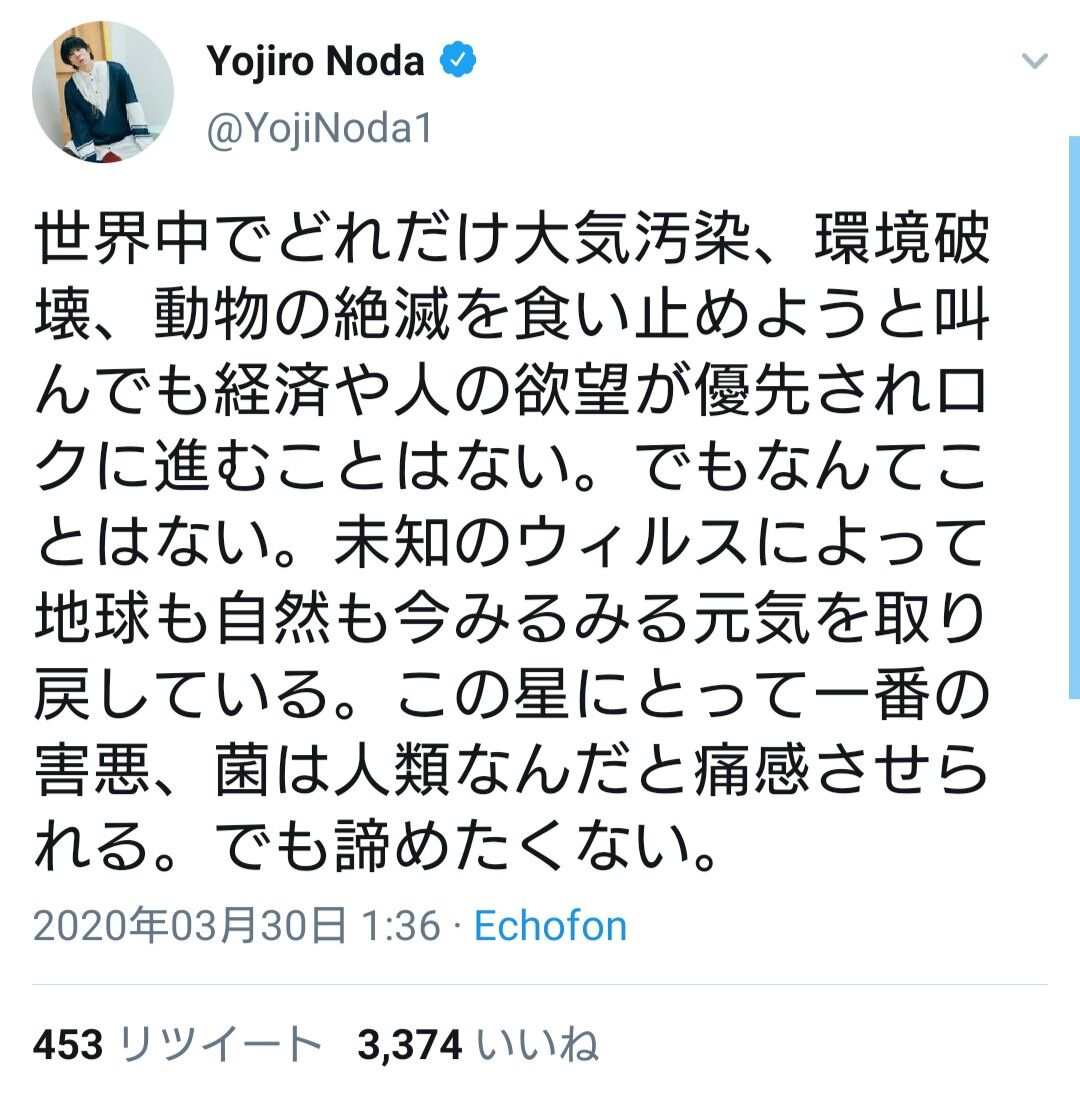Click the いいね label
This screenshot has height=1099, width=1080.
click(x=538, y=1045)
